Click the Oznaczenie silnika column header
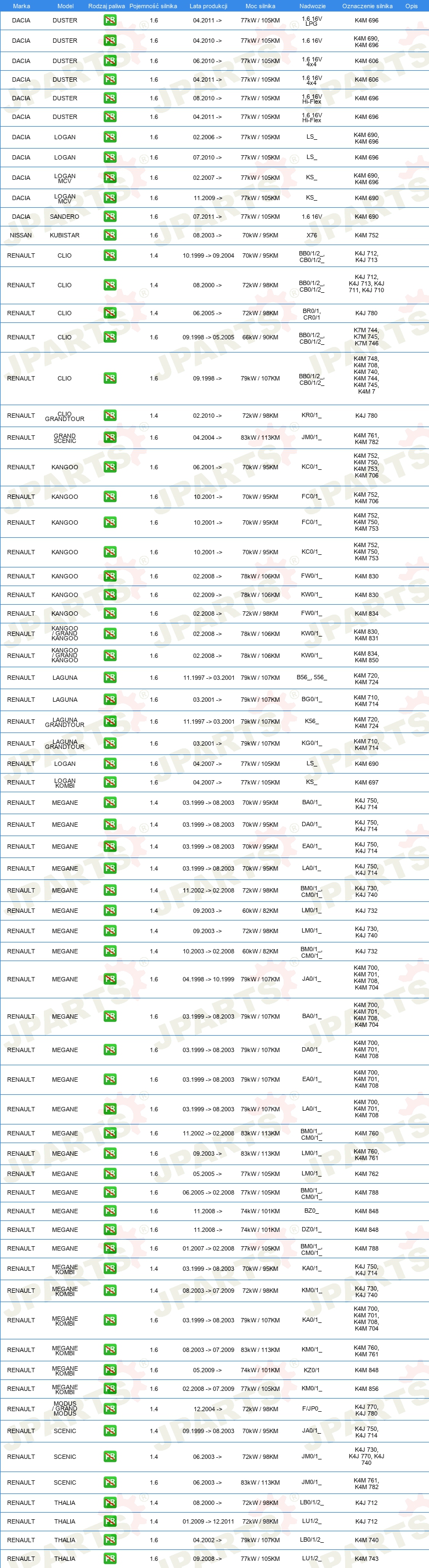 coord(368,6)
